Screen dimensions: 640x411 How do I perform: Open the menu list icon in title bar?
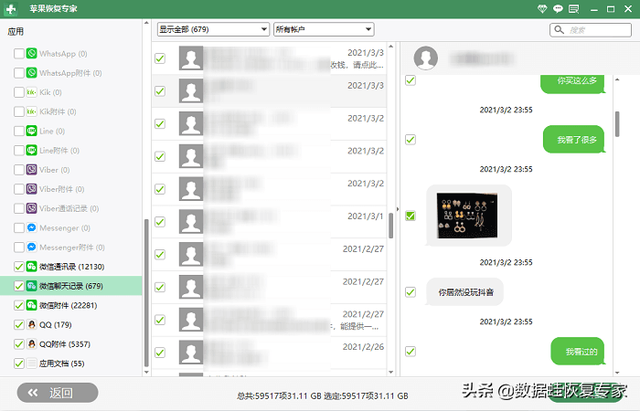(574, 9)
